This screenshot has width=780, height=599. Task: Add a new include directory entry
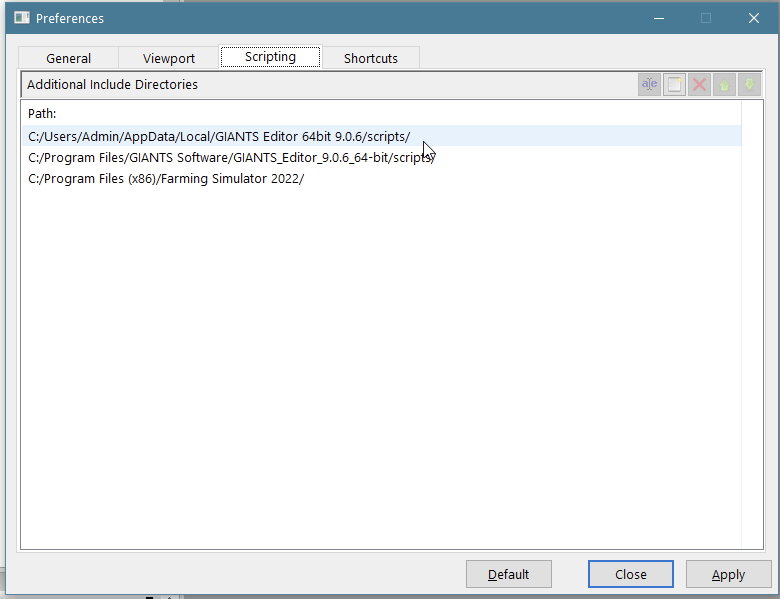coord(675,85)
